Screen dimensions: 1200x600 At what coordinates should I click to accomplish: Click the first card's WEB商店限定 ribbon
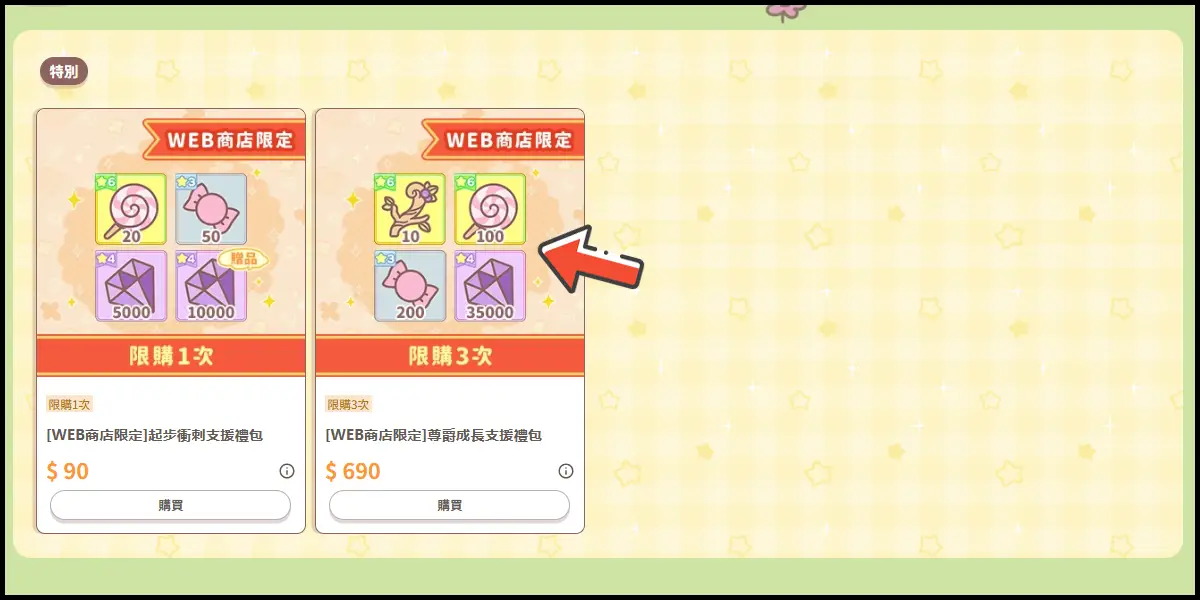[x=223, y=139]
